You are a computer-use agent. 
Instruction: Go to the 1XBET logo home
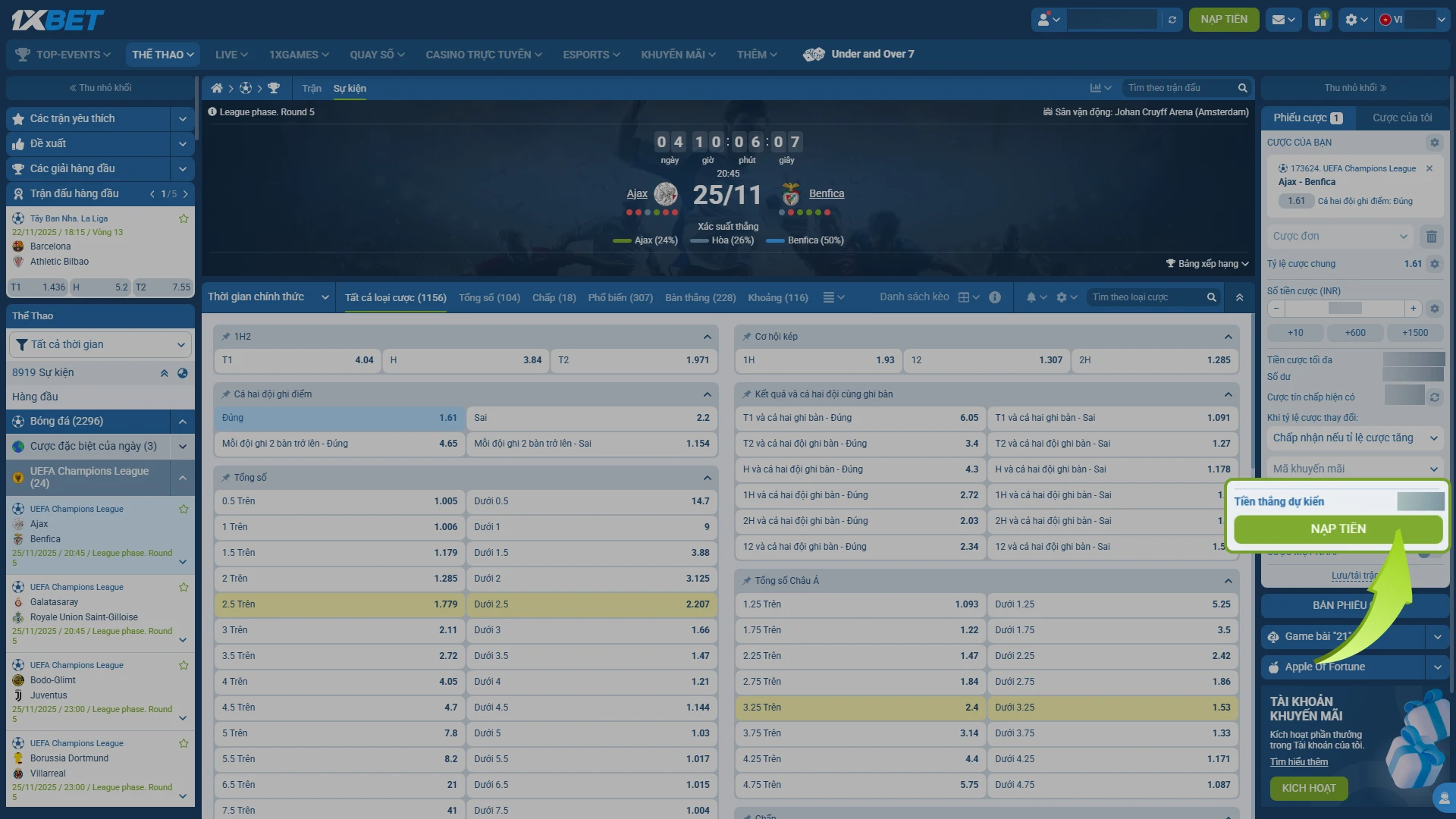pos(58,20)
